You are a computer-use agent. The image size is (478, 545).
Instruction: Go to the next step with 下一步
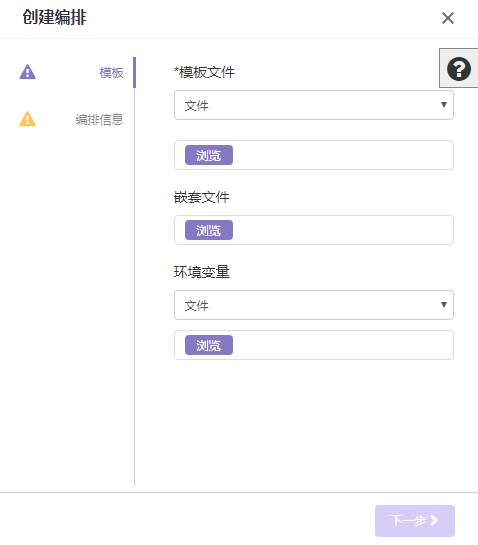pyautogui.click(x=415, y=521)
